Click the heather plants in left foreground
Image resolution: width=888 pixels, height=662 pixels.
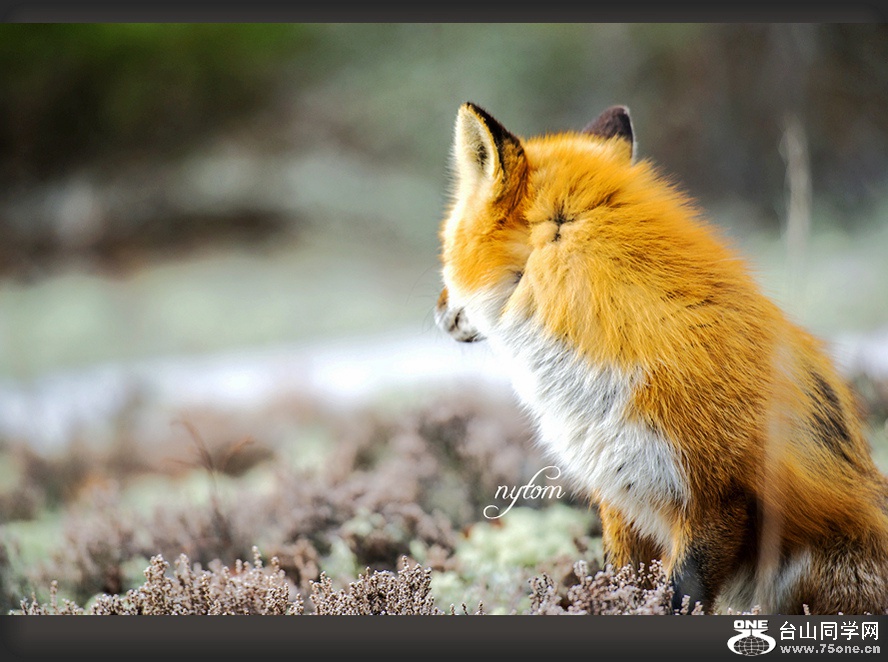(x=227, y=586)
